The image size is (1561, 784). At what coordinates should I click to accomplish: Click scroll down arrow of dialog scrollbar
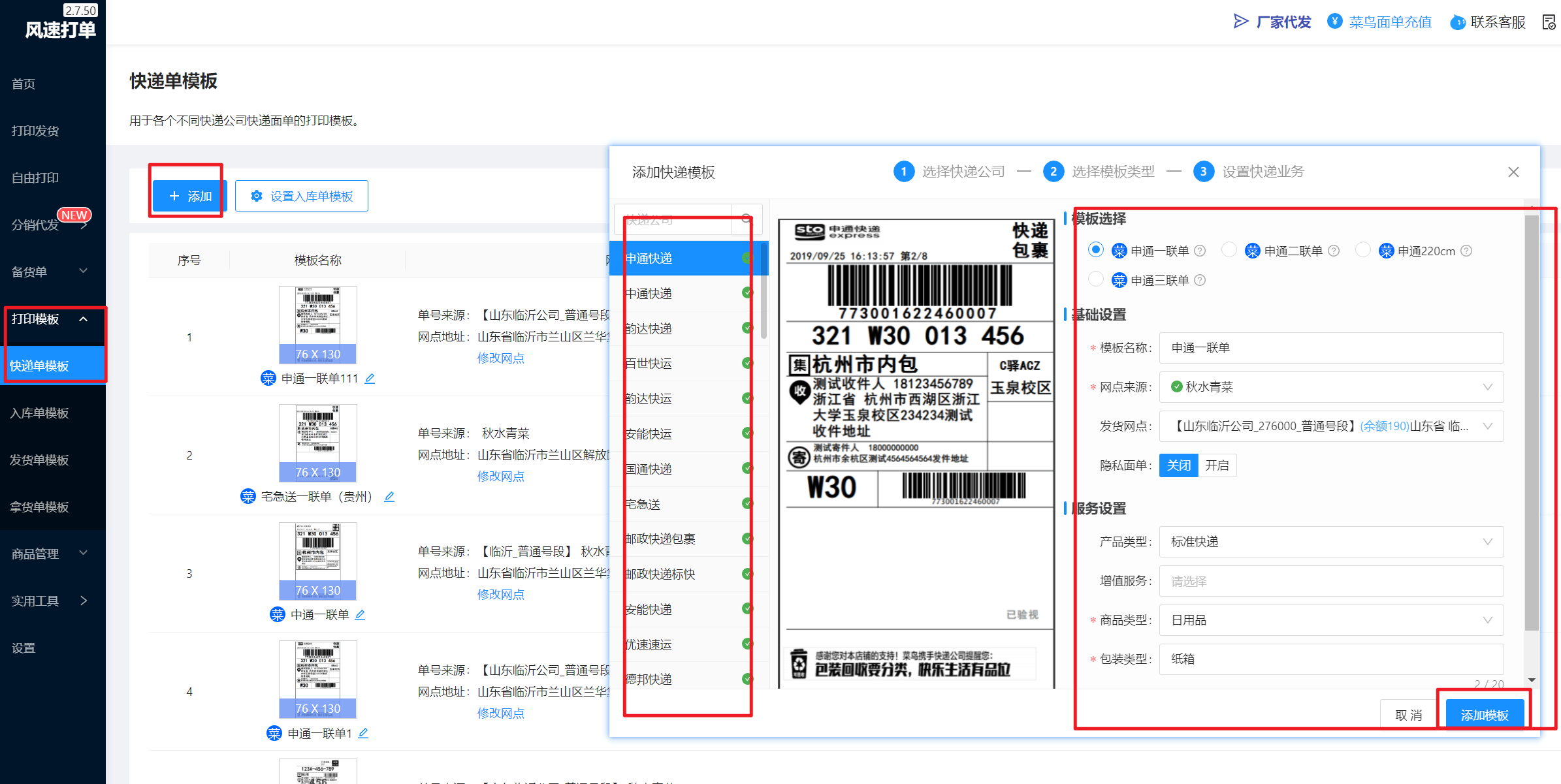pyautogui.click(x=1531, y=680)
